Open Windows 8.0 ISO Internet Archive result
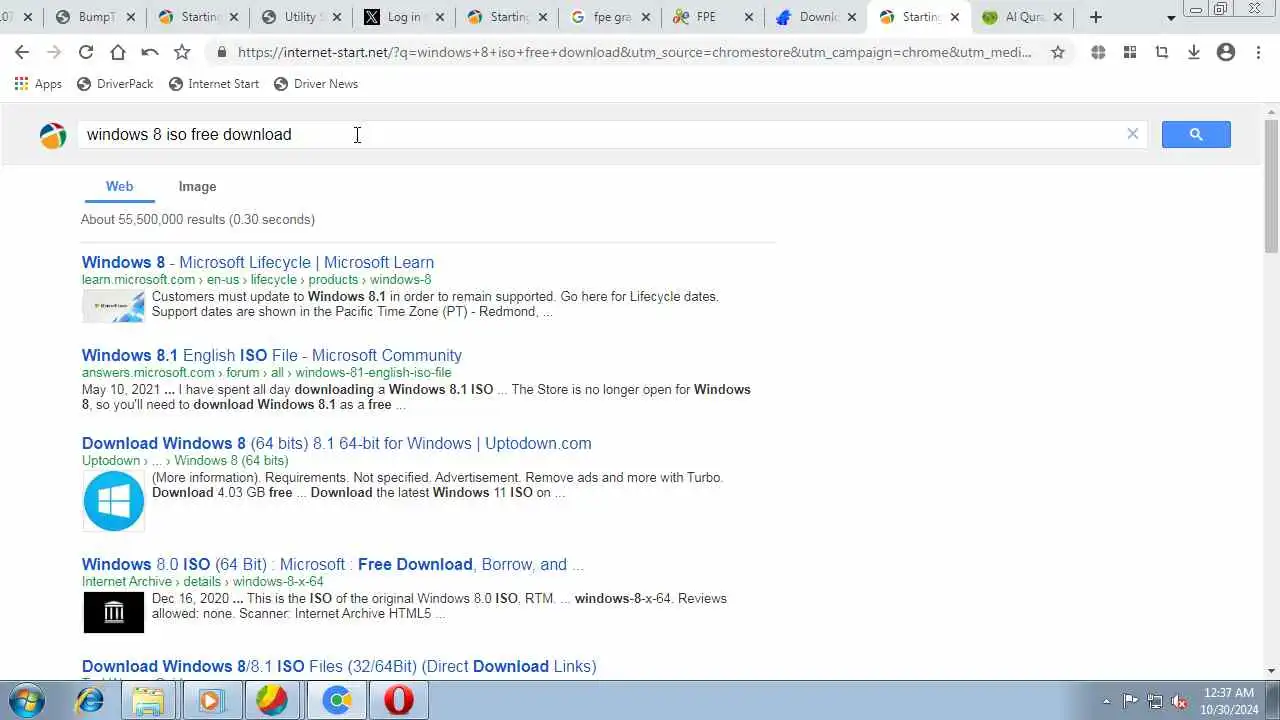The width and height of the screenshot is (1280, 720). tap(332, 564)
